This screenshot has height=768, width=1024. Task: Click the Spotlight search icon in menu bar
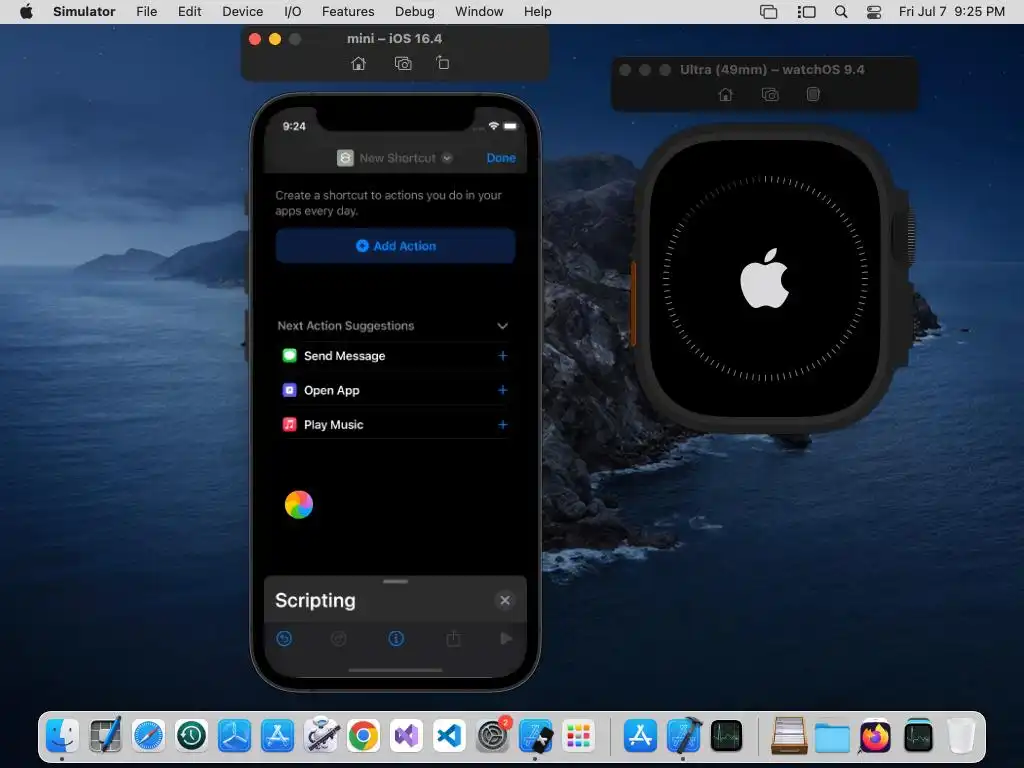click(x=841, y=12)
